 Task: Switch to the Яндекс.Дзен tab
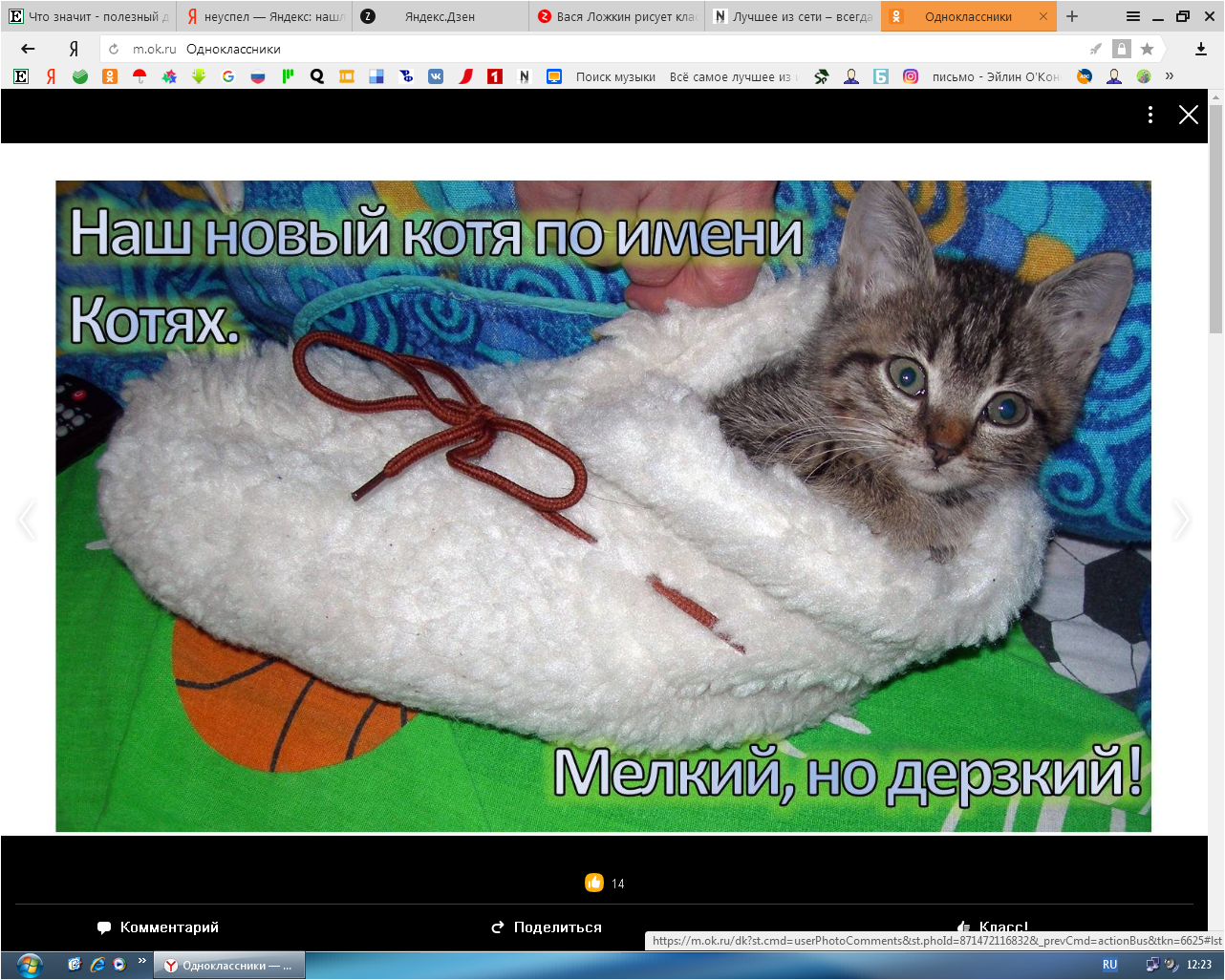tap(439, 16)
